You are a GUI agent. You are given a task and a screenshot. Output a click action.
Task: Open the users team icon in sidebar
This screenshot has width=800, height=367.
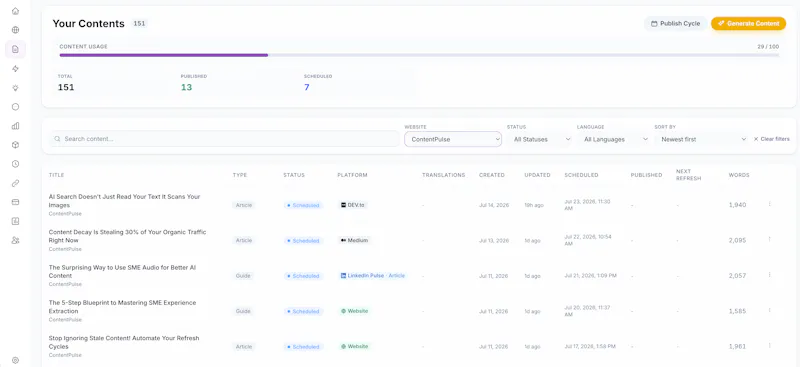tap(15, 240)
